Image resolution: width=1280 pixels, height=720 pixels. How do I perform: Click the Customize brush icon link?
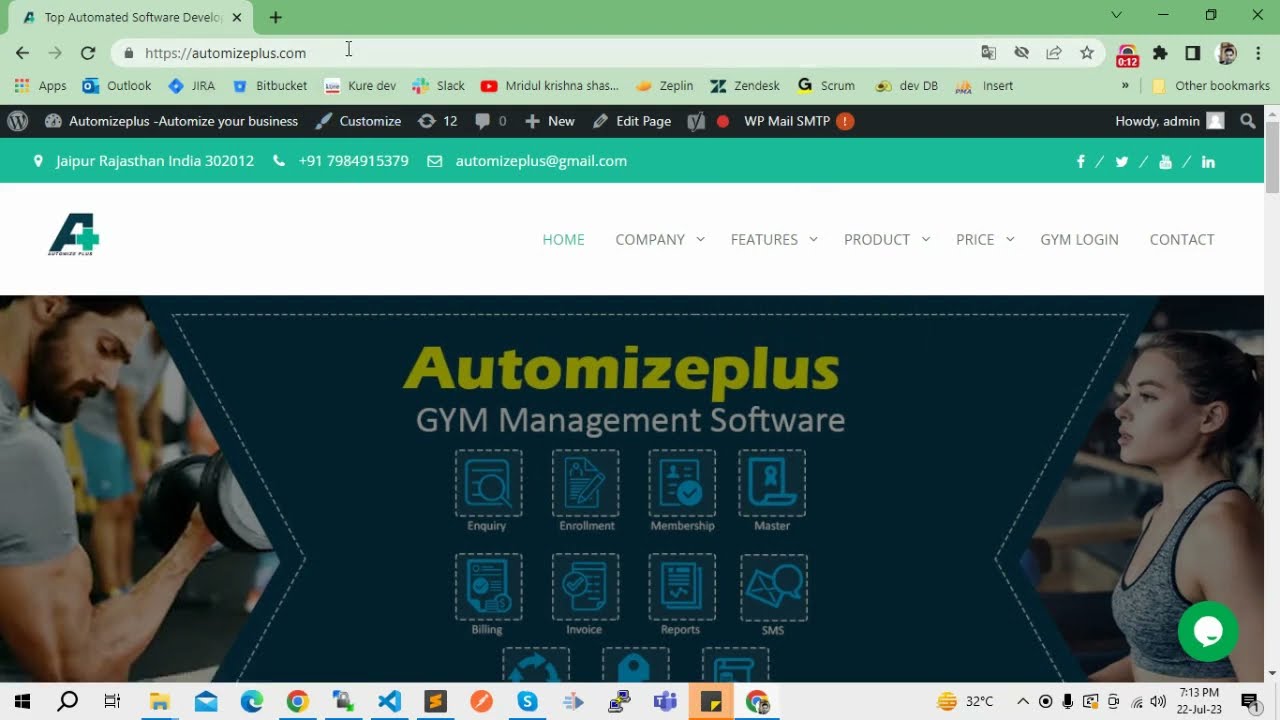click(x=358, y=121)
